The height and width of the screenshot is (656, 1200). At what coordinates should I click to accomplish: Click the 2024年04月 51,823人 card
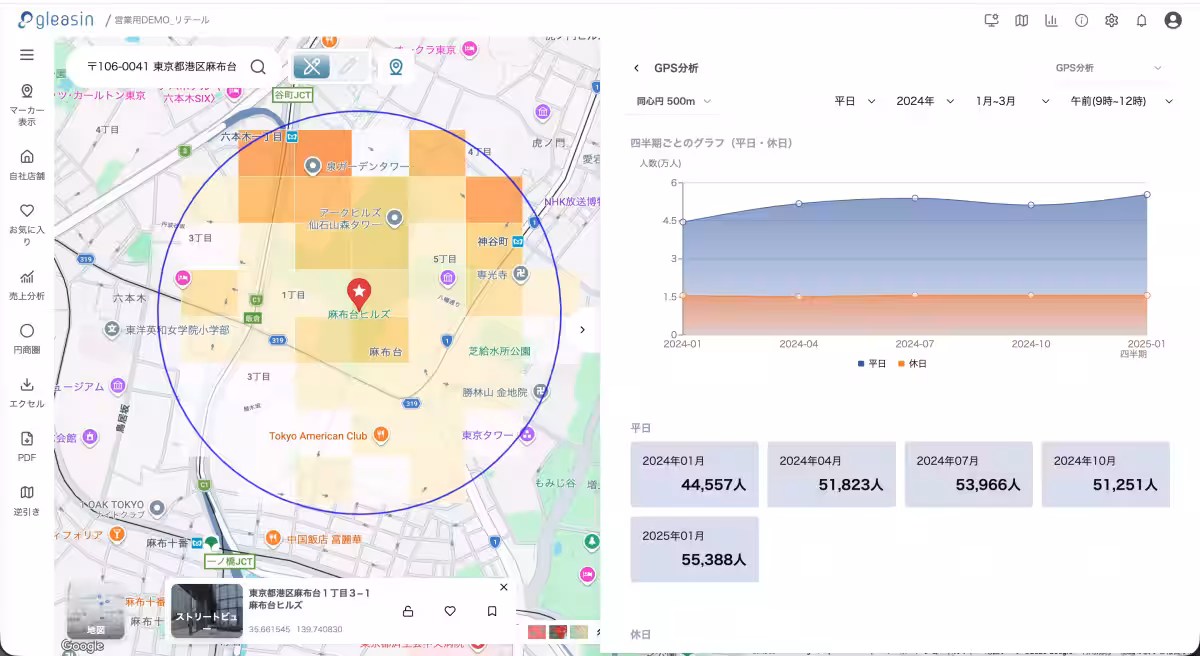pyautogui.click(x=831, y=474)
